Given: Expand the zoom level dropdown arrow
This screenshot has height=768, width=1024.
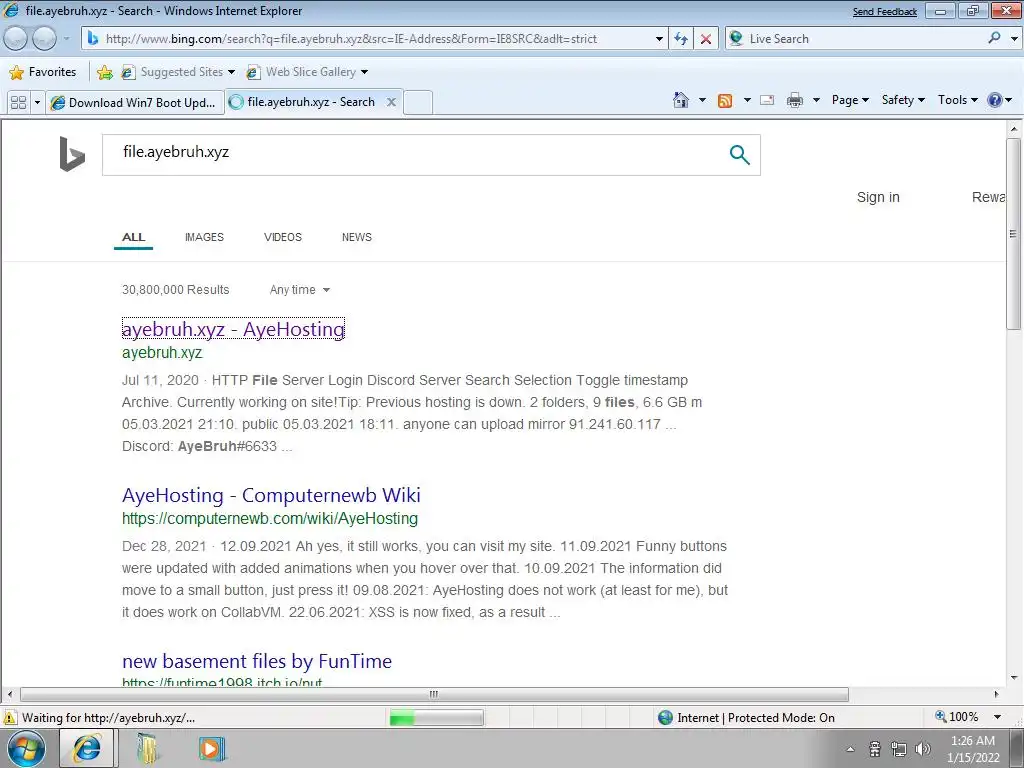Looking at the screenshot, I should (998, 717).
